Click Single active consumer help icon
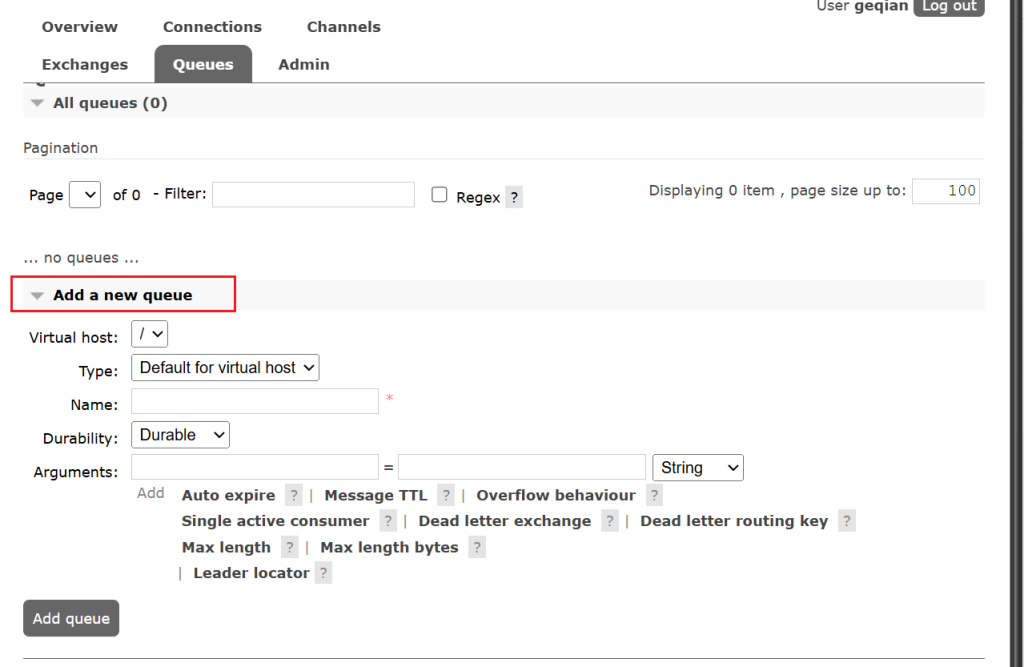The width and height of the screenshot is (1024, 667). (x=388, y=521)
